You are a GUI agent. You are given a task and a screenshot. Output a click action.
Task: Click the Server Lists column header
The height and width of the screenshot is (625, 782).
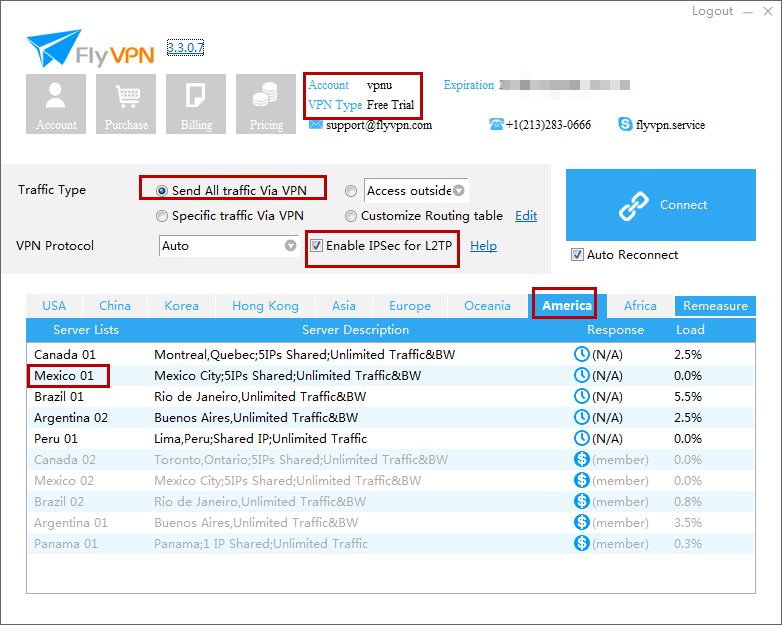pos(86,330)
